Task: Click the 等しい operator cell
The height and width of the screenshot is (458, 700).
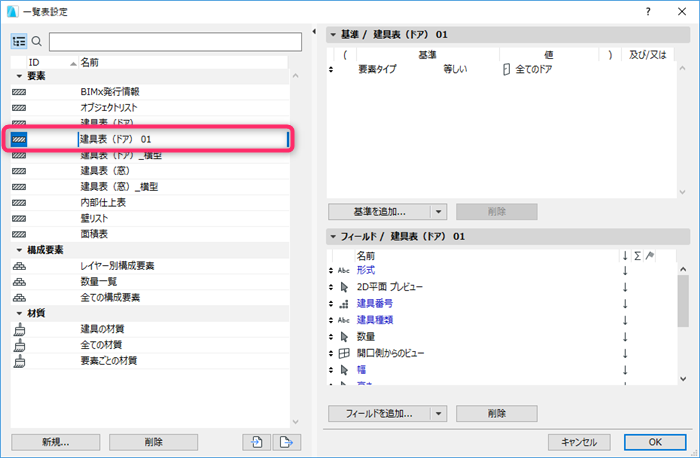Action: [x=455, y=69]
